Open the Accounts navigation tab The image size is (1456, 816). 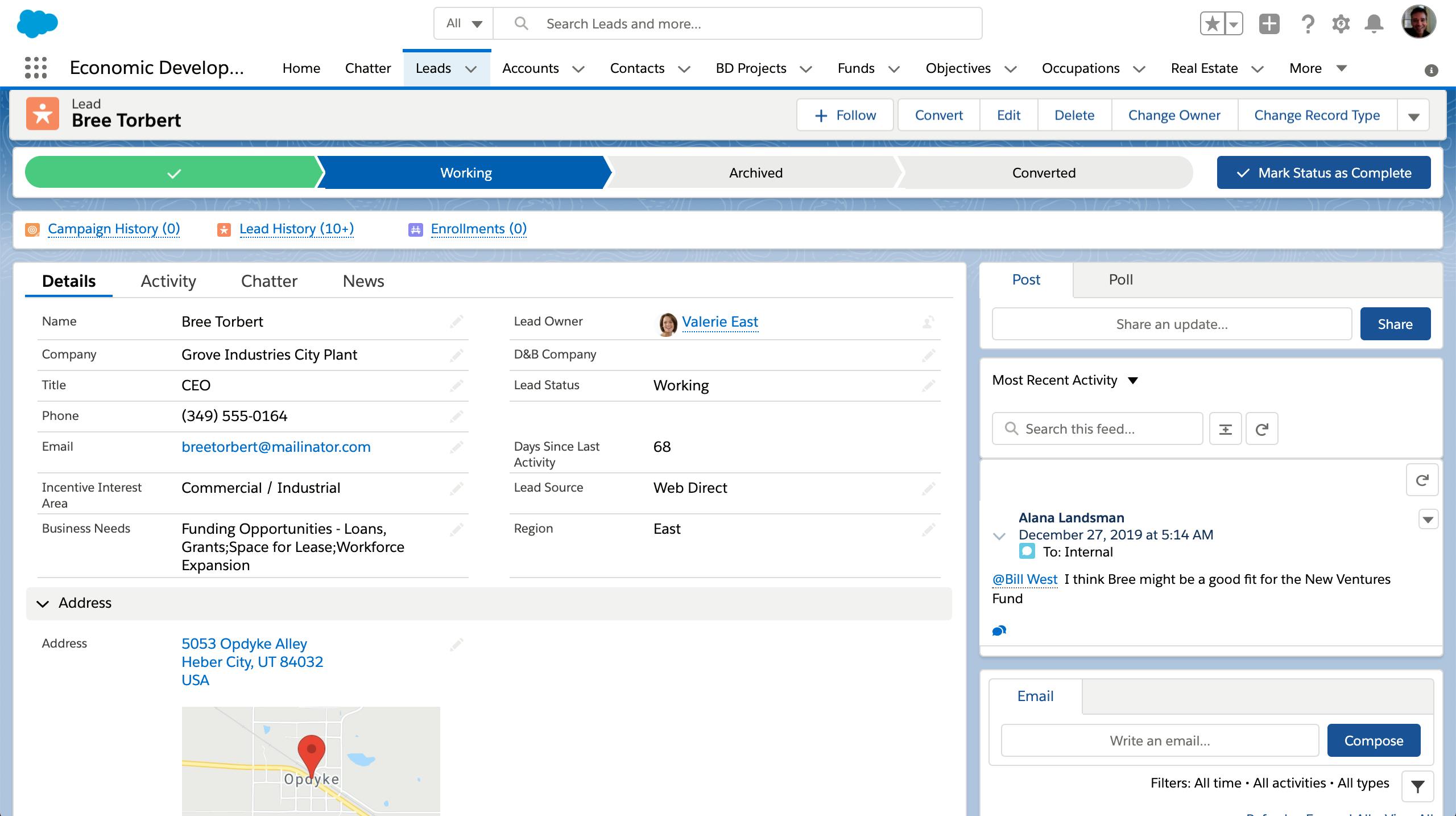530,68
